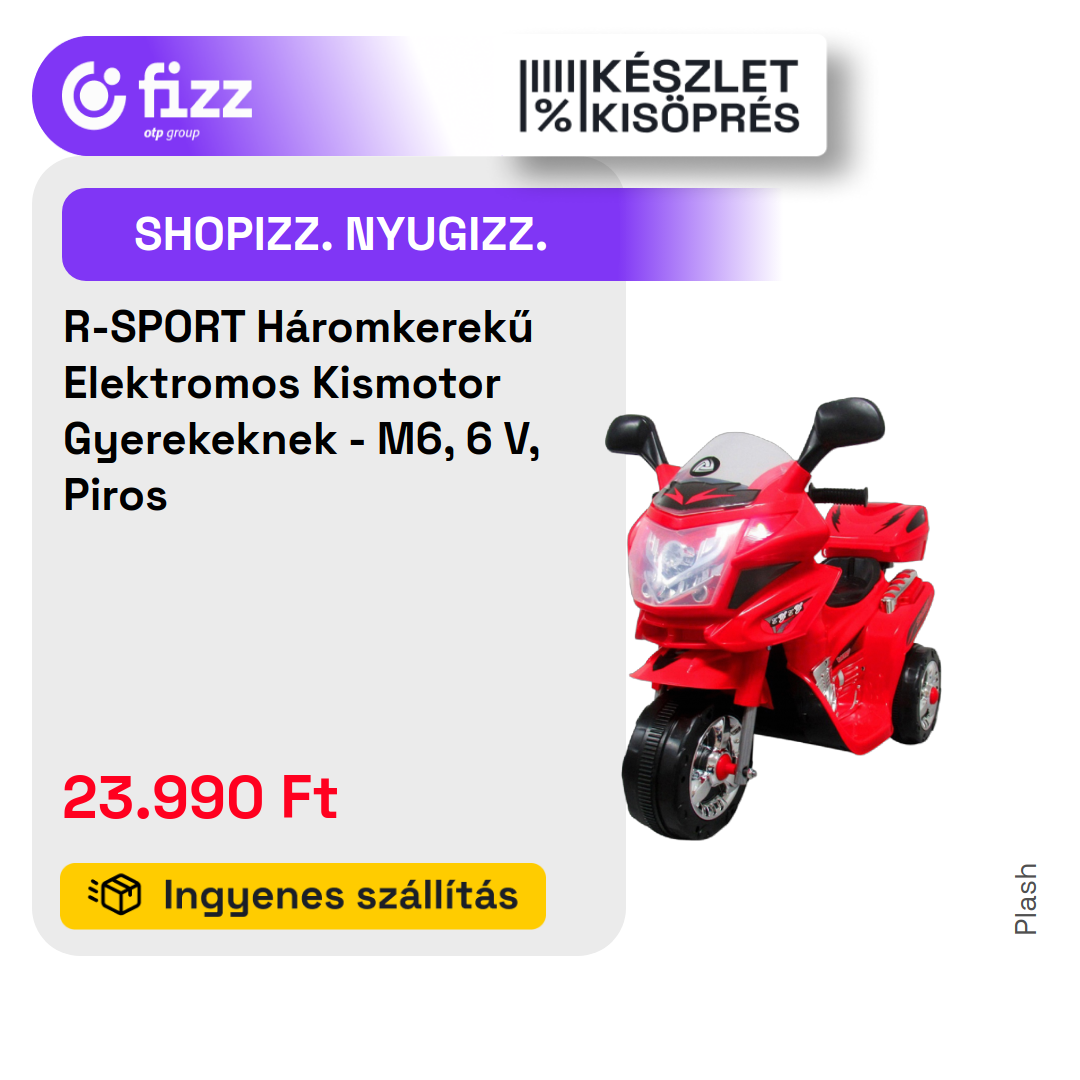Click the otp group text under logo

click(x=172, y=134)
